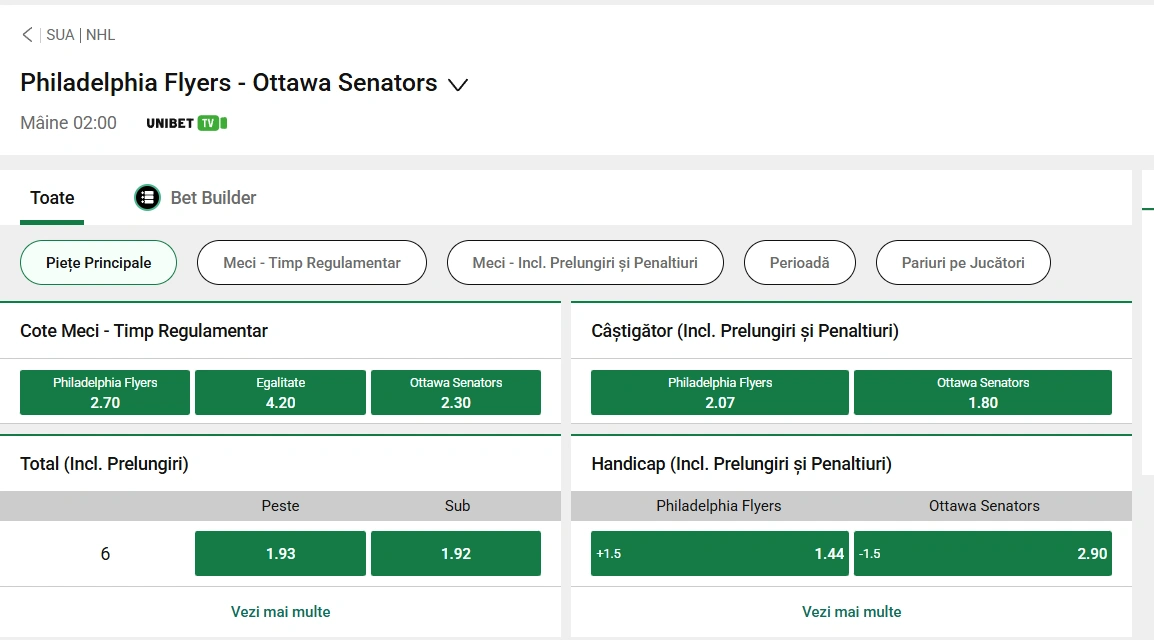
Task: Click Vezi mai multe under Handicap markets
Action: (850, 612)
